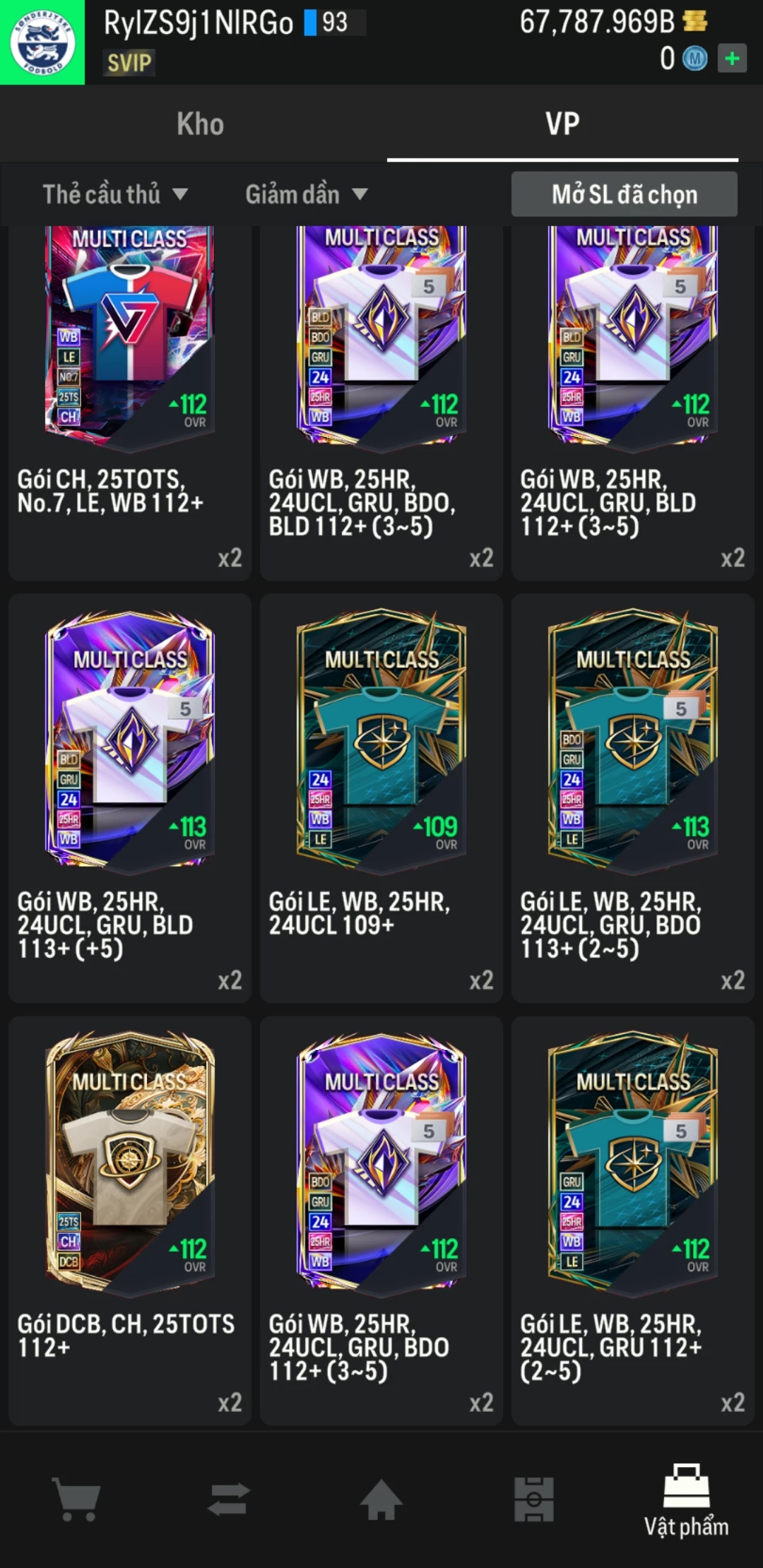Screen dimensions: 763x1568
Task: Switch to the Kho tab
Action: tap(201, 124)
